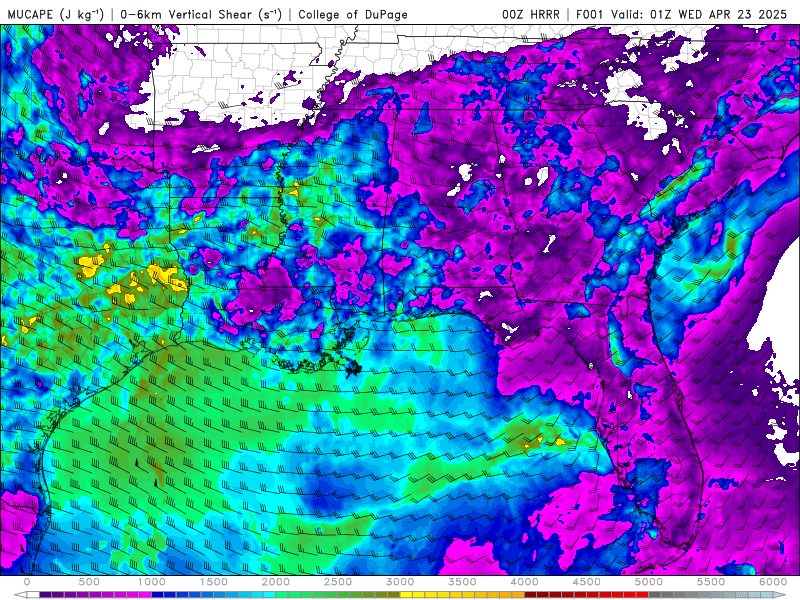Image resolution: width=800 pixels, height=600 pixels.
Task: Click the 3000 label on the color scale
Action: click(x=401, y=582)
